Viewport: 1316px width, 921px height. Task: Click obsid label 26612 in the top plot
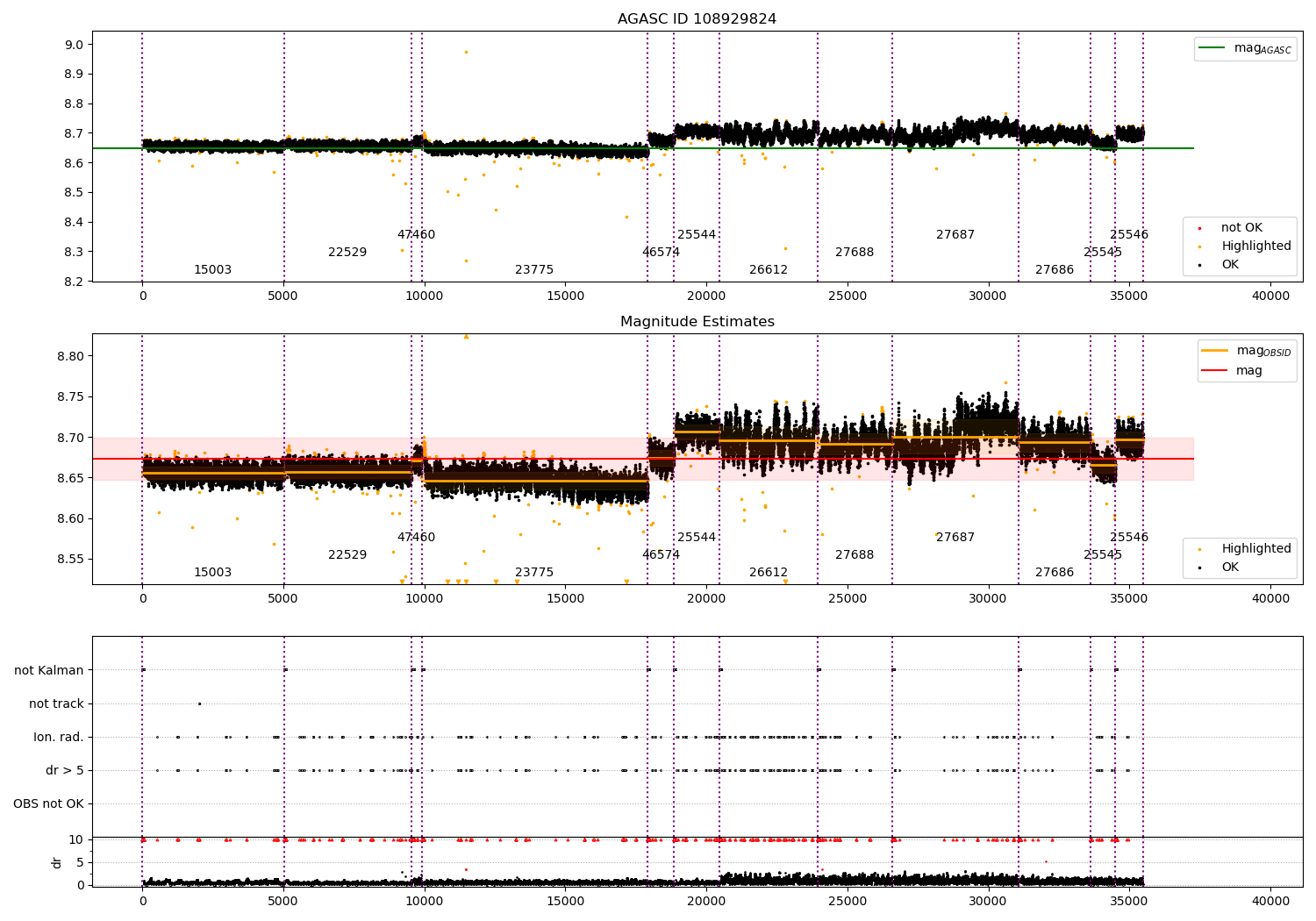pyautogui.click(x=769, y=270)
